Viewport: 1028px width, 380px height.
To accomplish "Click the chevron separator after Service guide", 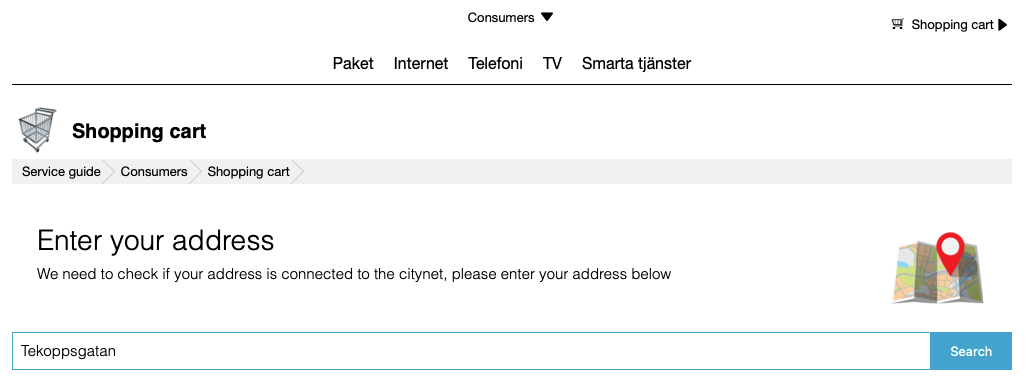I will (109, 172).
